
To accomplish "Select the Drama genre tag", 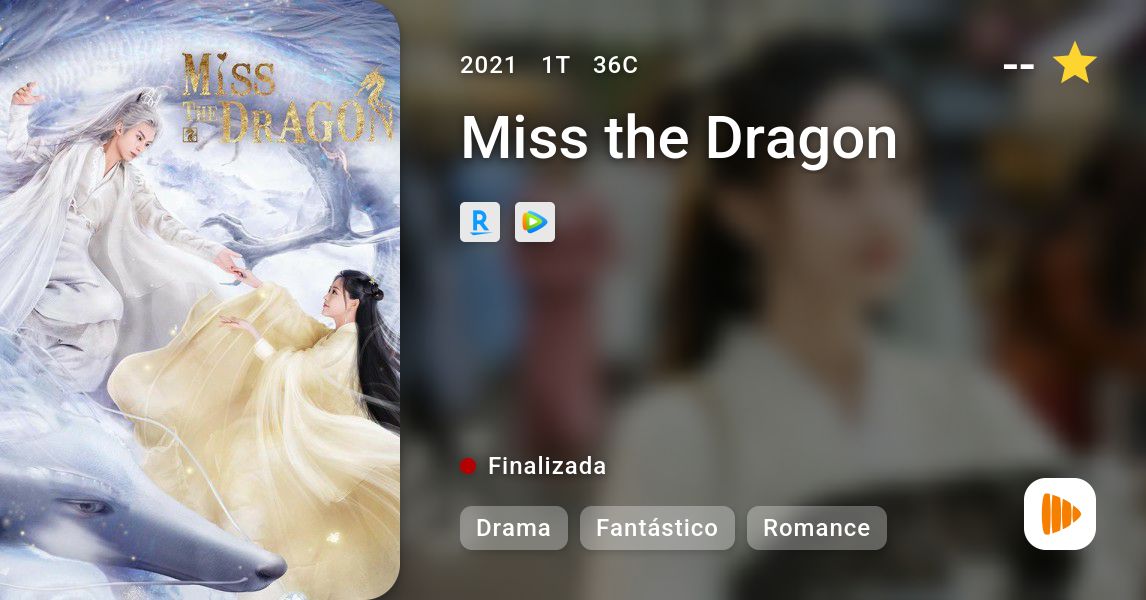I will pyautogui.click(x=514, y=528).
